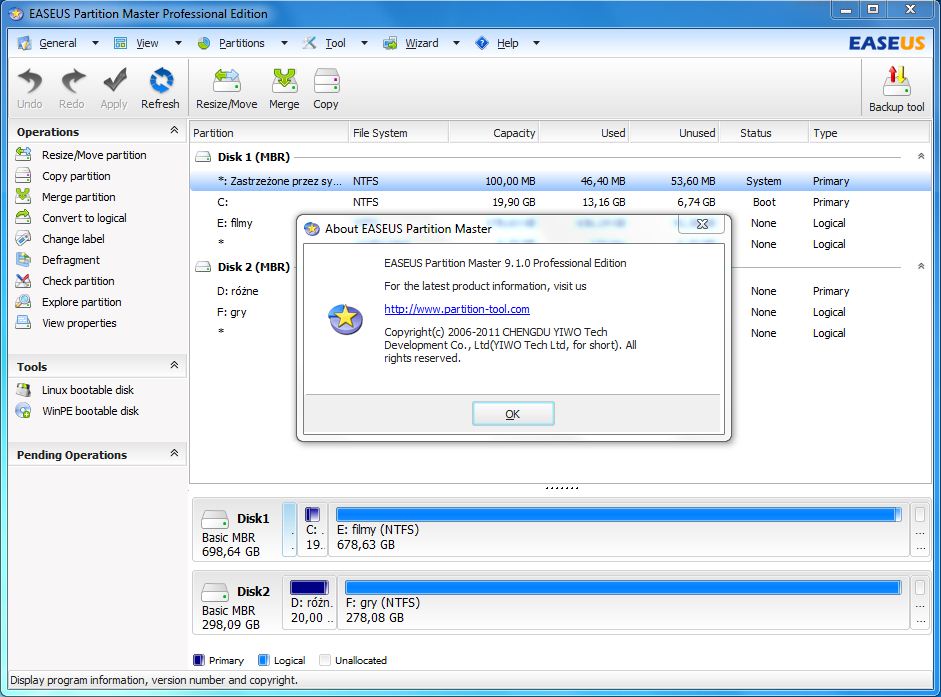941x697 pixels.
Task: Click the Undo toolbar icon
Action: pos(29,88)
